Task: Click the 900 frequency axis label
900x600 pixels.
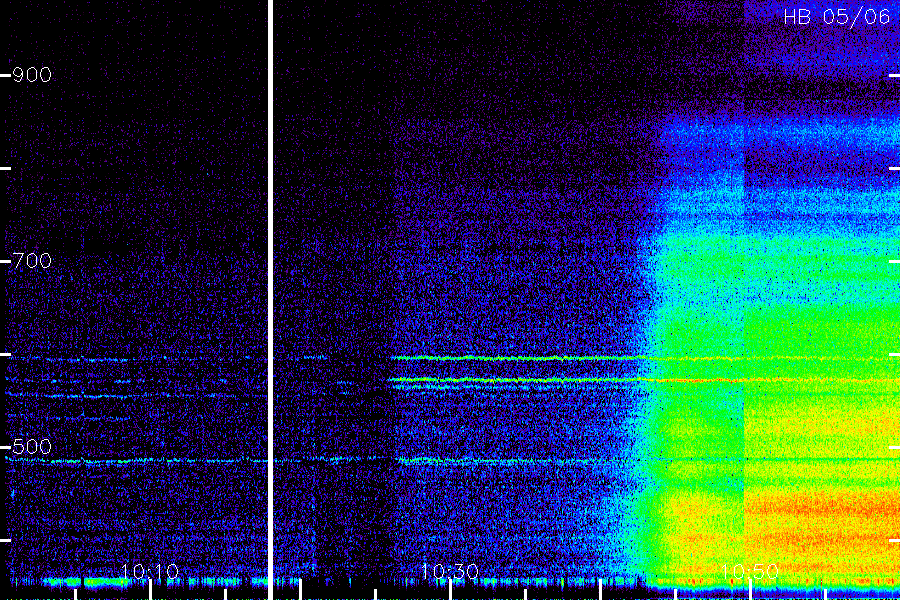Action: pos(32,75)
